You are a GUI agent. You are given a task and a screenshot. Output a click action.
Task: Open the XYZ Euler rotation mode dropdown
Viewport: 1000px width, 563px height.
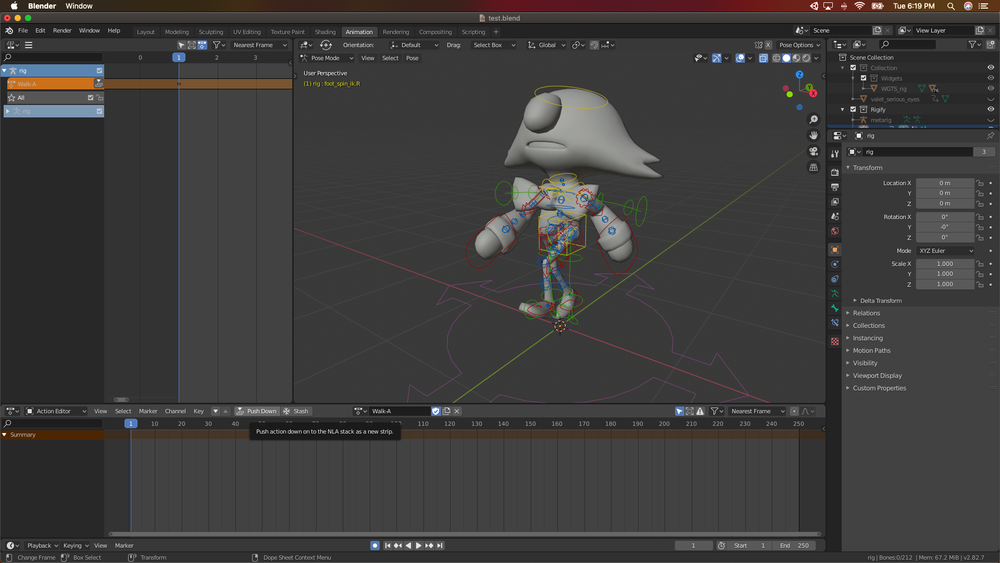coord(946,251)
